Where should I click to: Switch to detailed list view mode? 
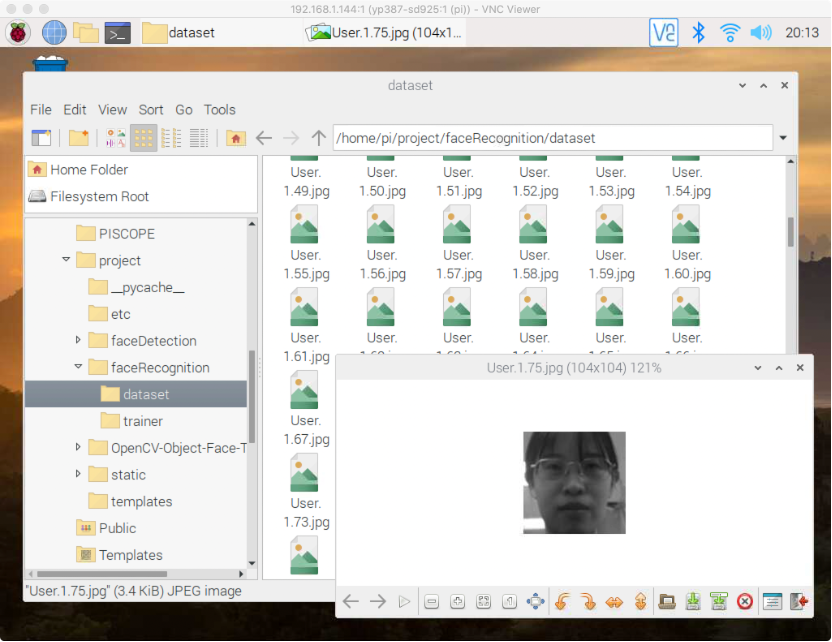(x=199, y=138)
